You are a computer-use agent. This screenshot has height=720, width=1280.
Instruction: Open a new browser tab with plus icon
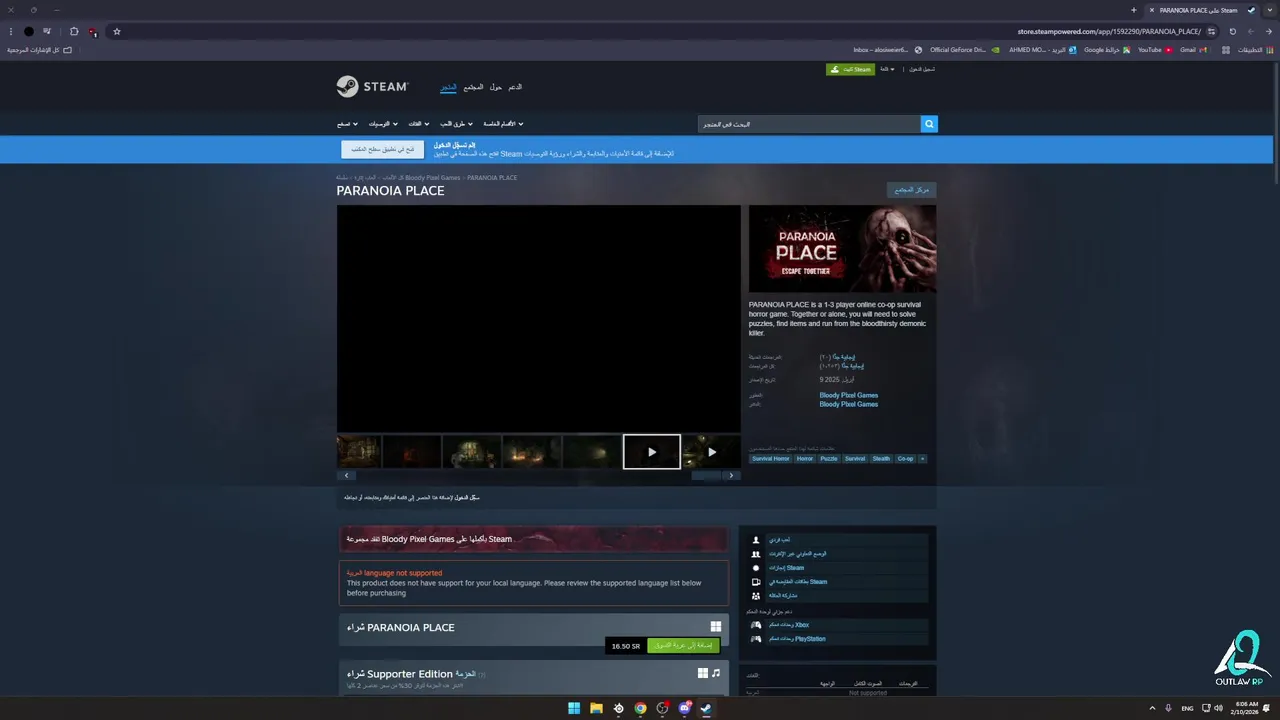(1133, 10)
